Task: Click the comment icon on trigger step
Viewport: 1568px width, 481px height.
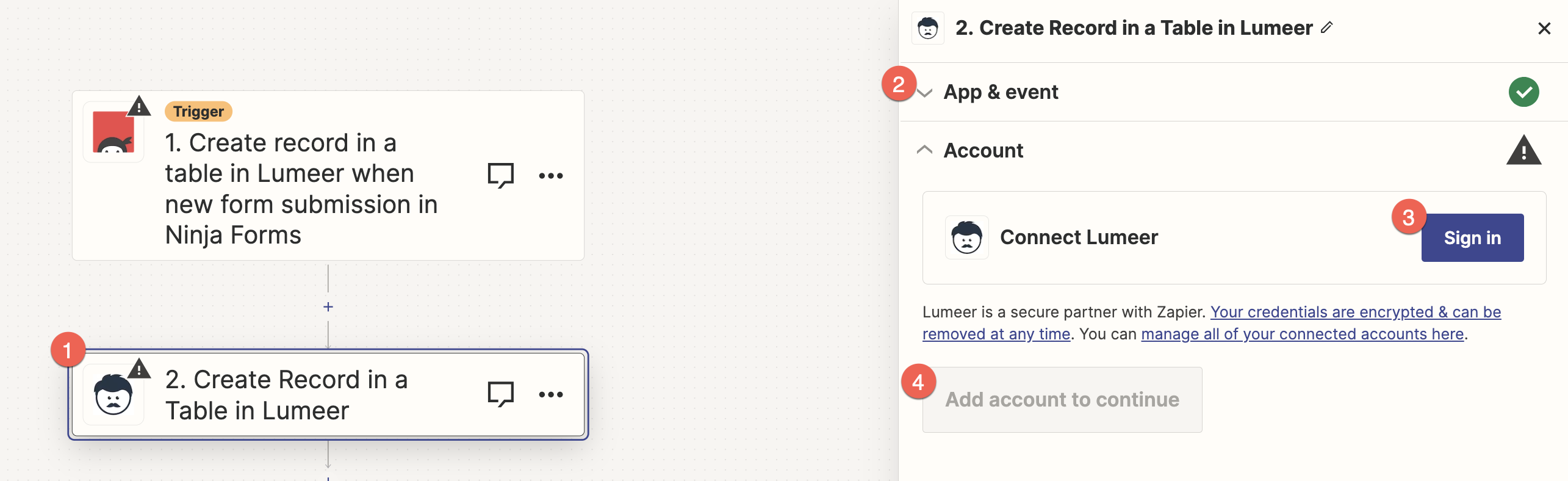Action: tap(500, 175)
